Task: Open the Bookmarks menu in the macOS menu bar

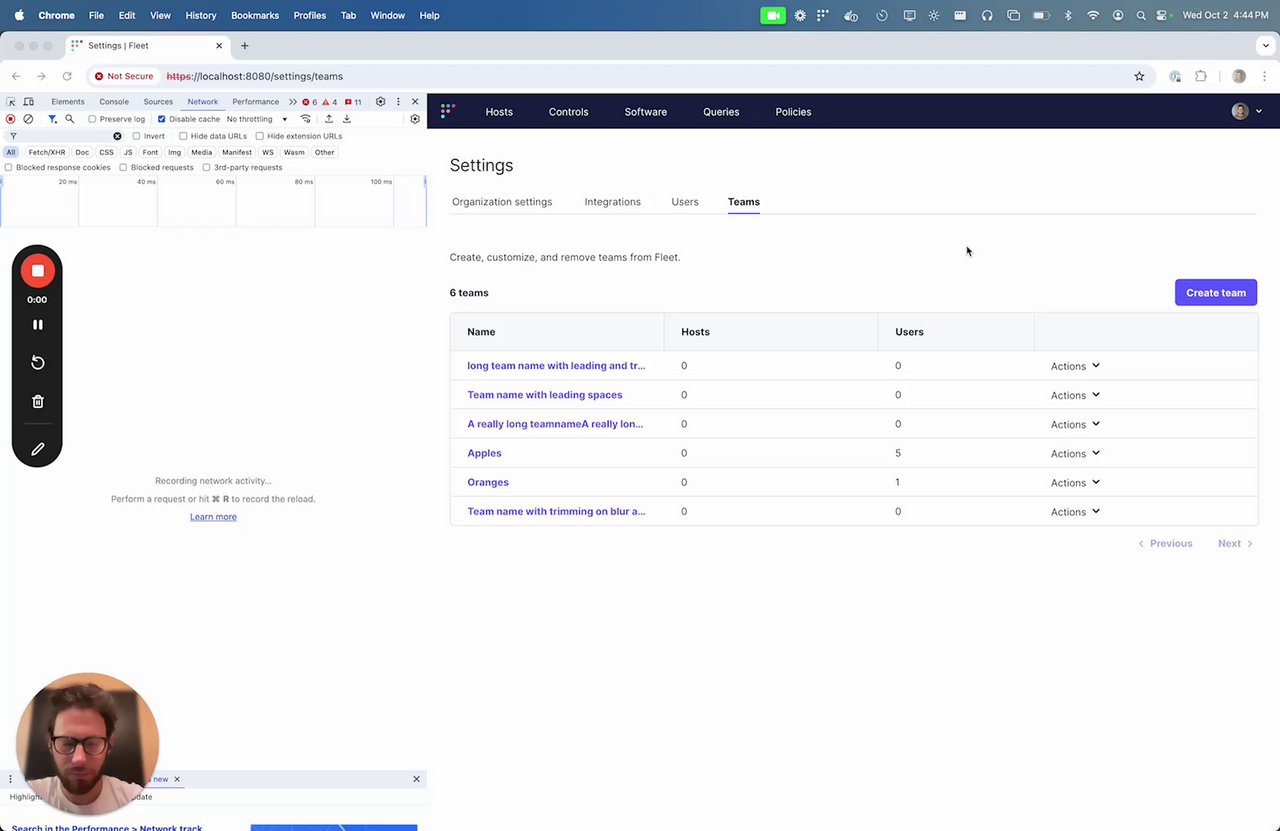Action: 255,15
